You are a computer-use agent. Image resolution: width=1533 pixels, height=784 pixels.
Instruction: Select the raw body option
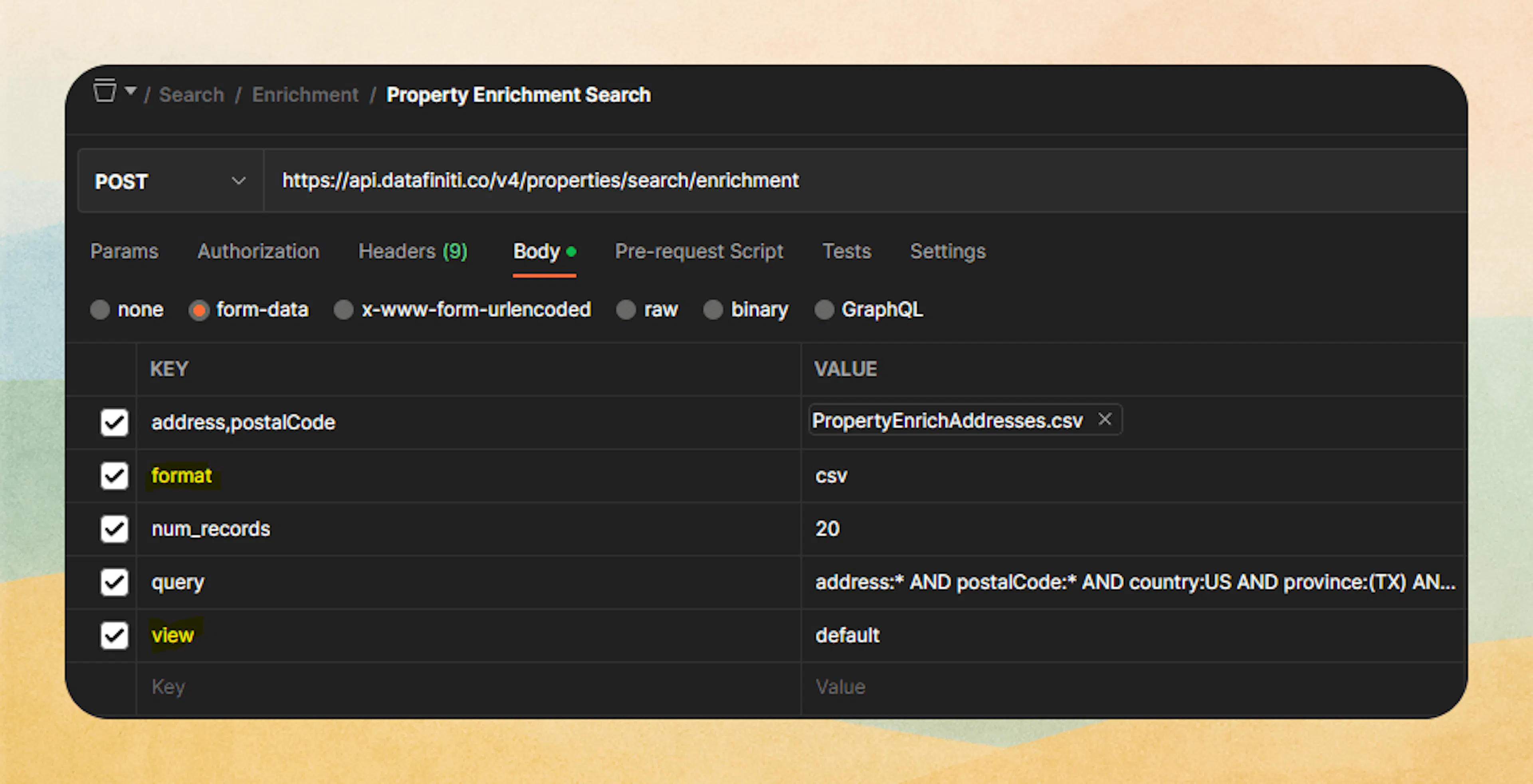pos(626,309)
